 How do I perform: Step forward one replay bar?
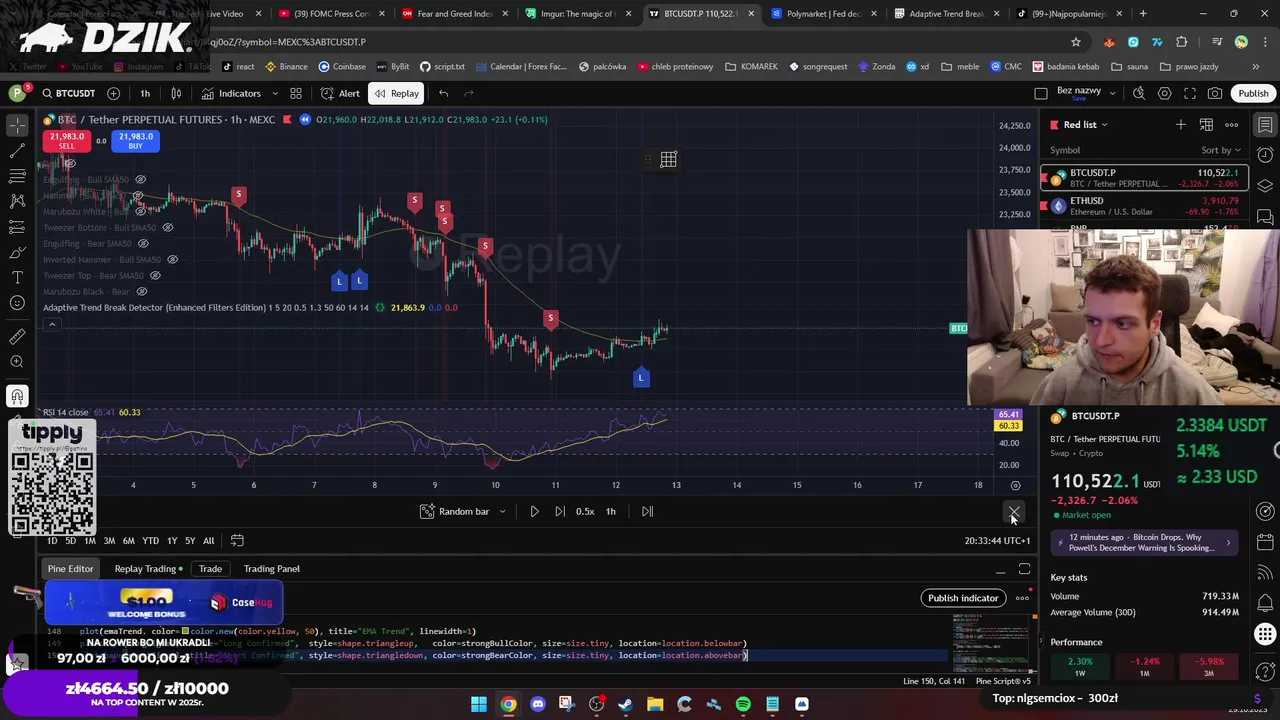click(559, 511)
